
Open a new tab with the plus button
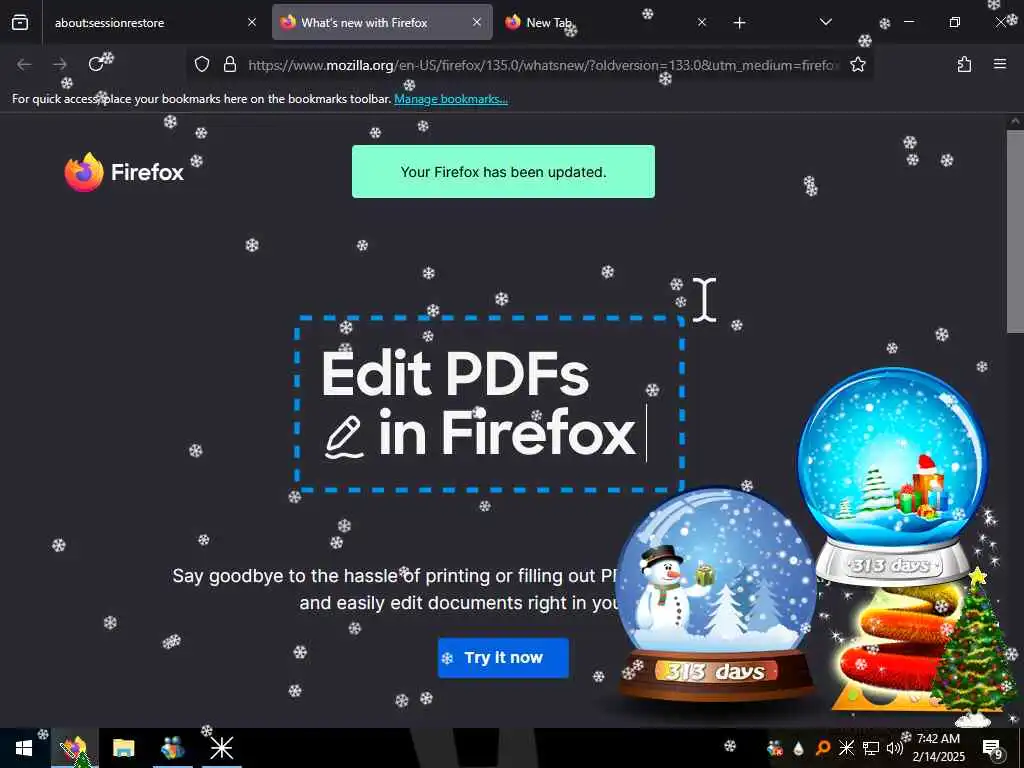click(x=739, y=23)
